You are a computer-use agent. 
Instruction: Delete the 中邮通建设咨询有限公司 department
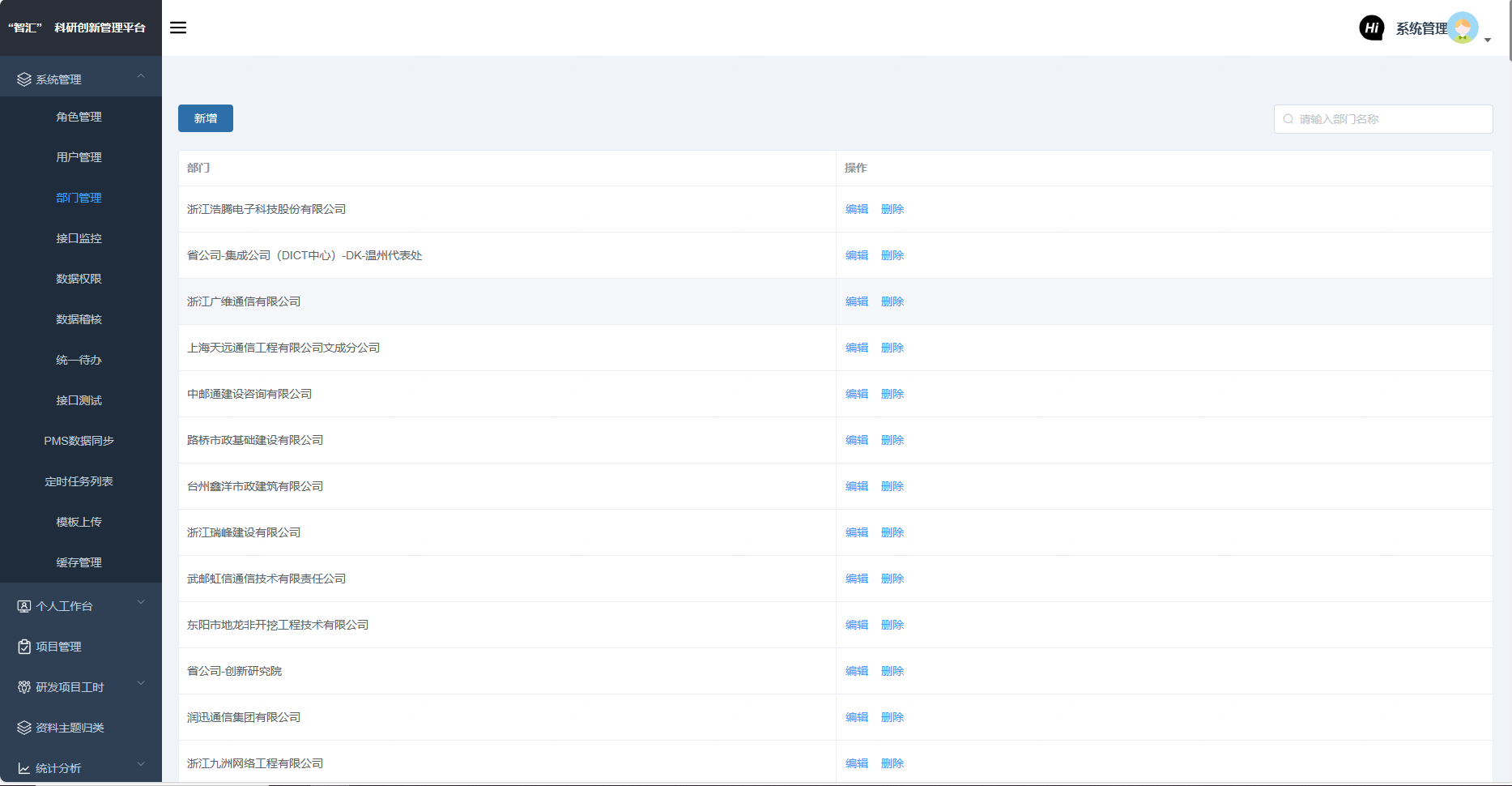click(892, 394)
